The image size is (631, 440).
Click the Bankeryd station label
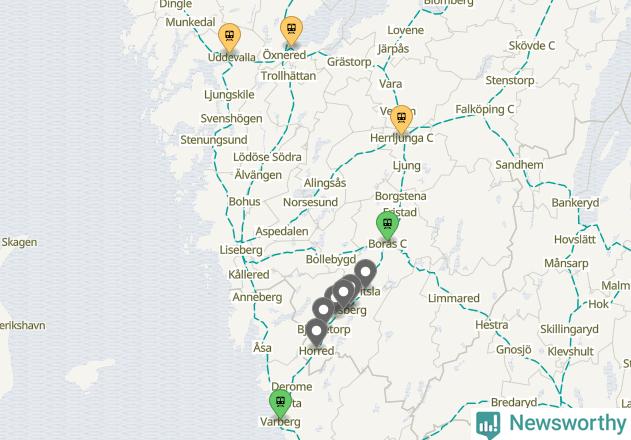coord(575,202)
